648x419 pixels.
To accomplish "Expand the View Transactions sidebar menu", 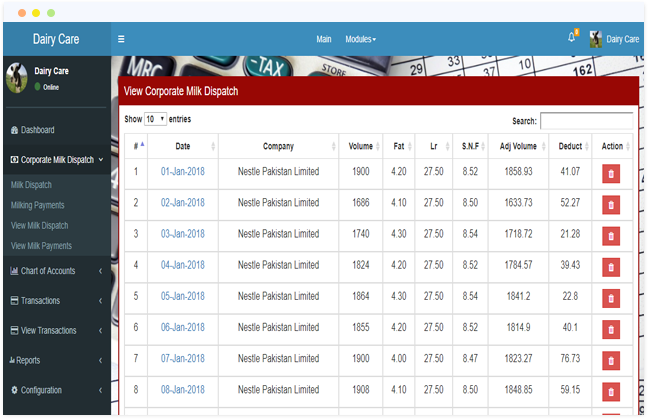I will pyautogui.click(x=57, y=331).
